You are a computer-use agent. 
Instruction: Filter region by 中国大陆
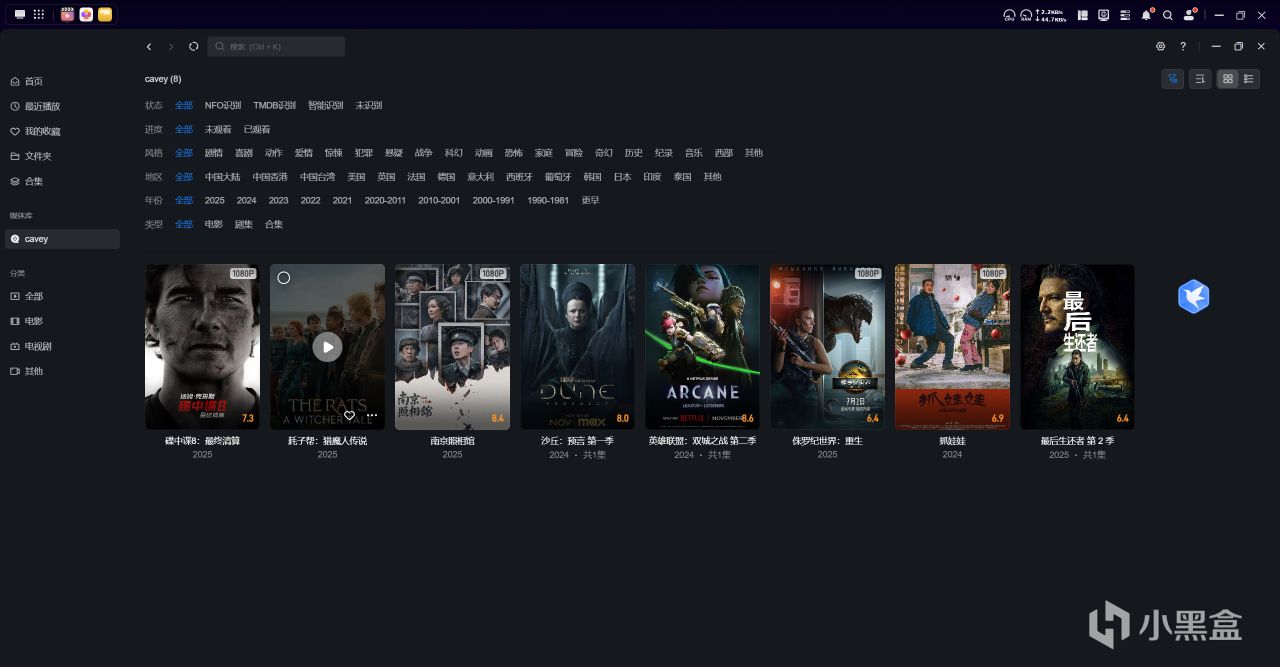coord(223,177)
